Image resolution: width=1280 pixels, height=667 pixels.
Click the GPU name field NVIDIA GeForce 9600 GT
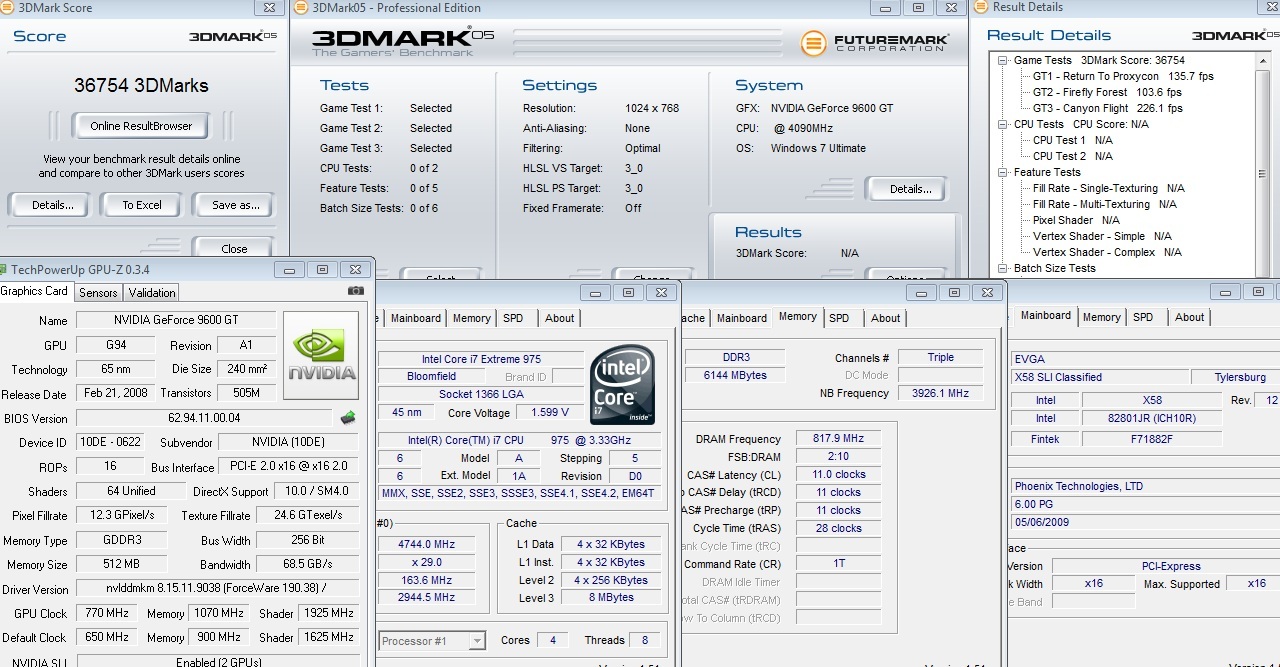(x=176, y=320)
